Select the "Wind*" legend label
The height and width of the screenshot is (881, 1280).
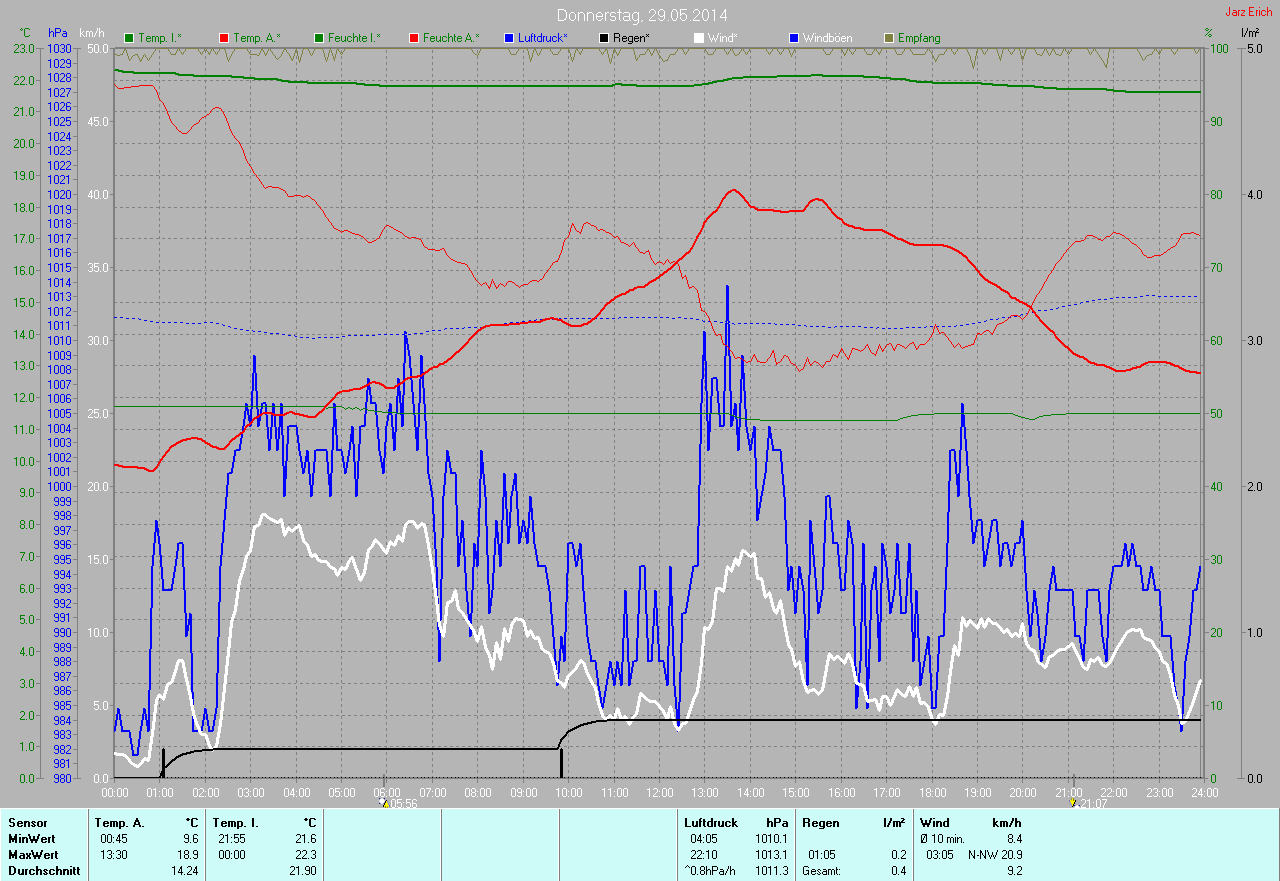(723, 38)
